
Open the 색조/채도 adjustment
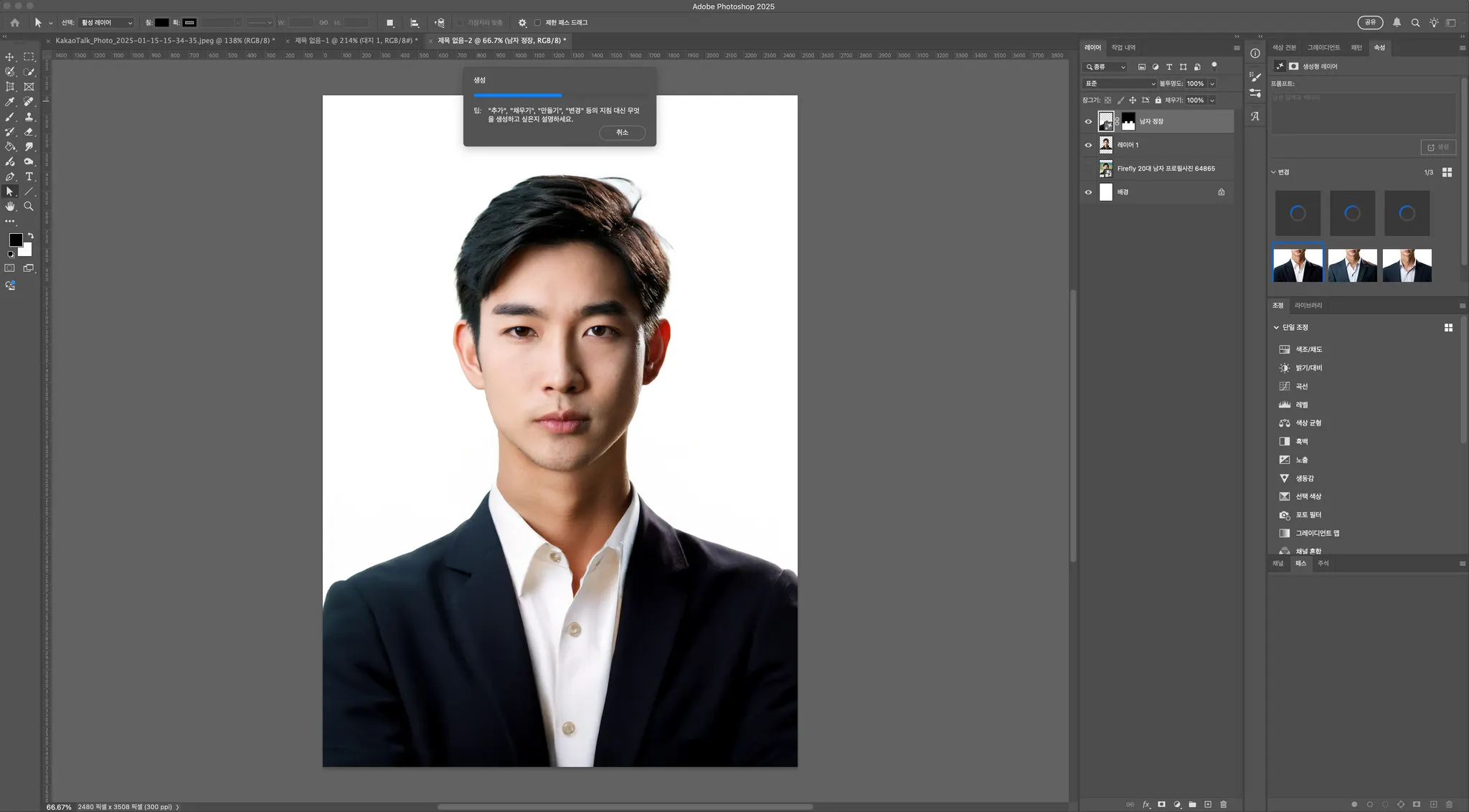pyautogui.click(x=1308, y=349)
